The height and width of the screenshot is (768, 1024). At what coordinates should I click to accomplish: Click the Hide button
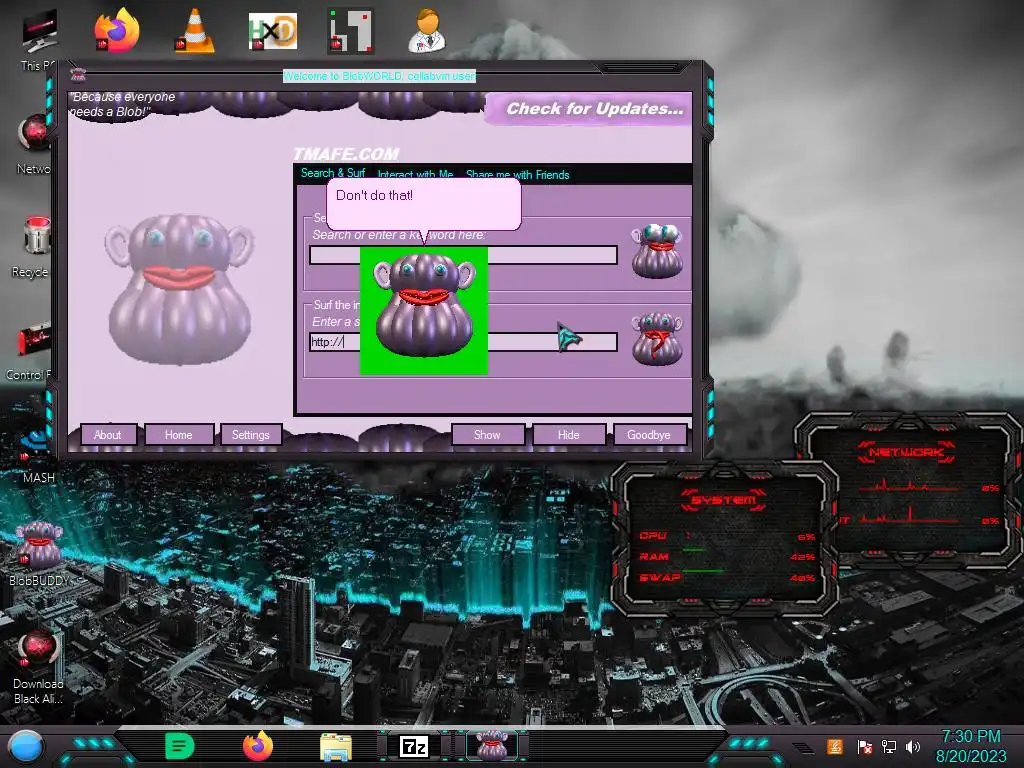click(x=568, y=435)
